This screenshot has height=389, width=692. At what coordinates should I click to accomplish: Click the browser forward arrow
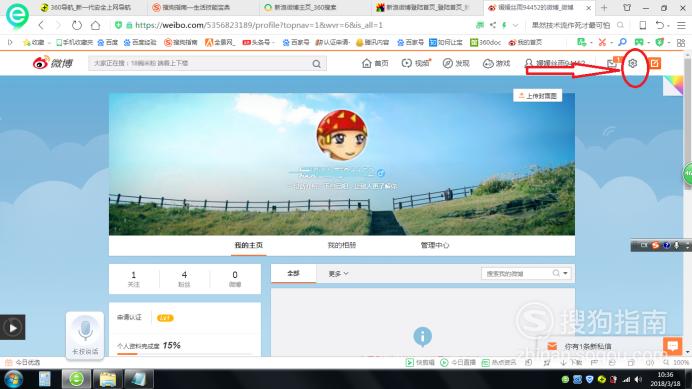pyautogui.click(x=58, y=25)
